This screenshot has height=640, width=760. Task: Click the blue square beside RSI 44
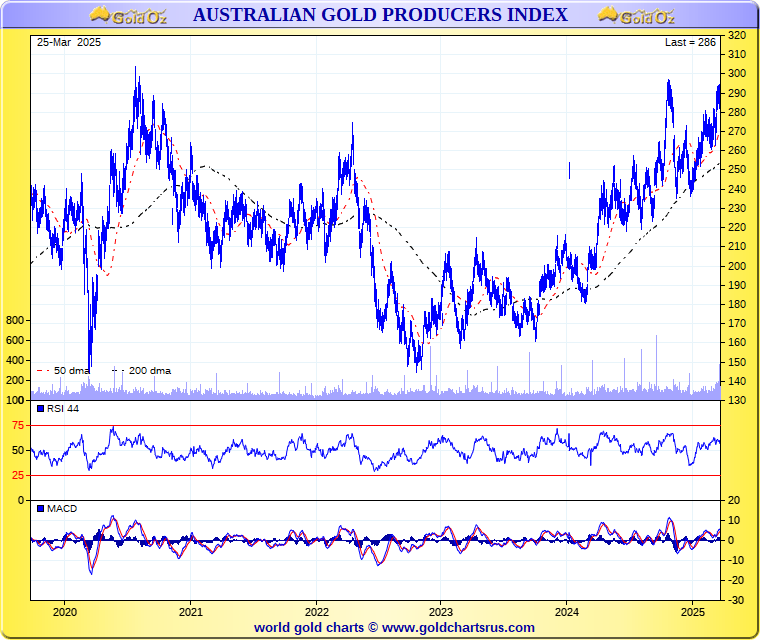click(x=41, y=409)
